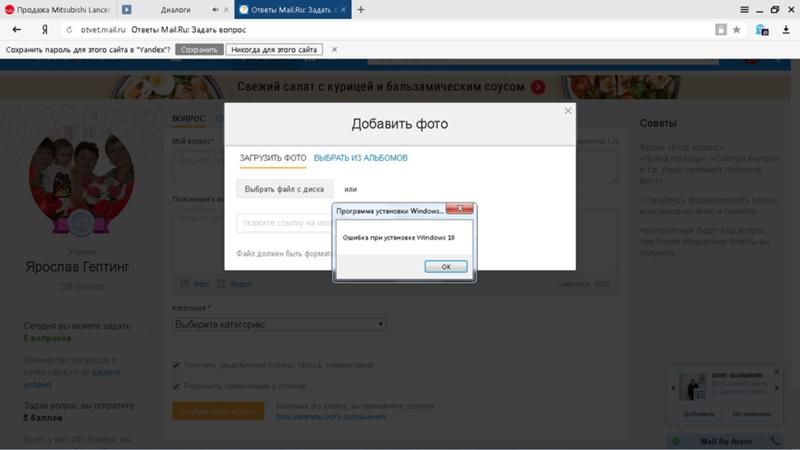800x450 pixels.
Task: Close the Windows installer error dialog
Action: pyautogui.click(x=459, y=209)
